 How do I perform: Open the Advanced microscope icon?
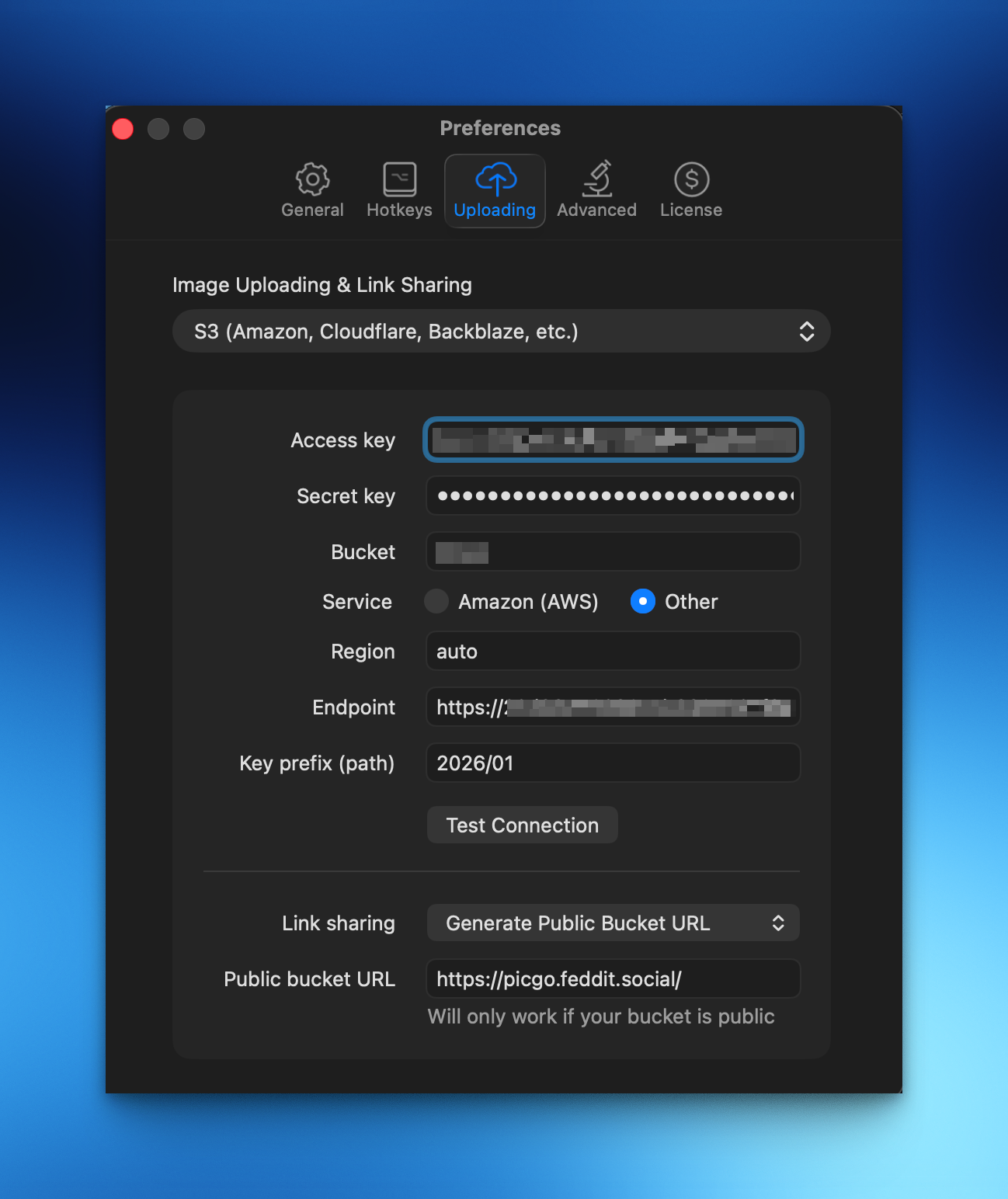(596, 180)
